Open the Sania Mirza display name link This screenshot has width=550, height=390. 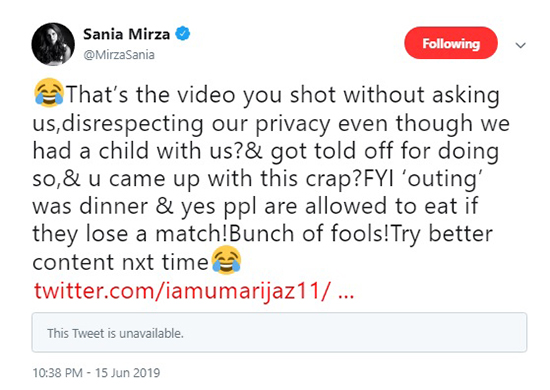pos(126,34)
